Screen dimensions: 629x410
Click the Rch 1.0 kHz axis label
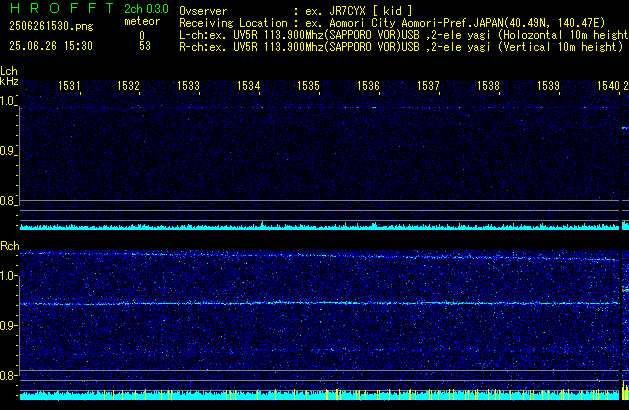tap(8, 276)
